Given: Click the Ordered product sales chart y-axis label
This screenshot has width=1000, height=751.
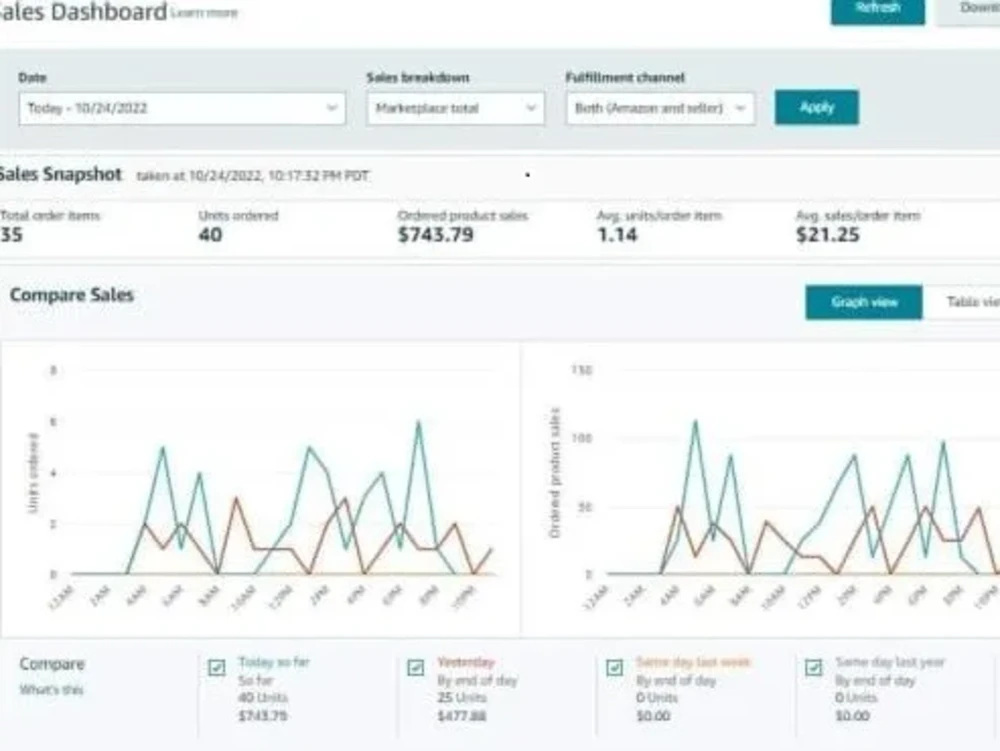Looking at the screenshot, I should pyautogui.click(x=555, y=472).
